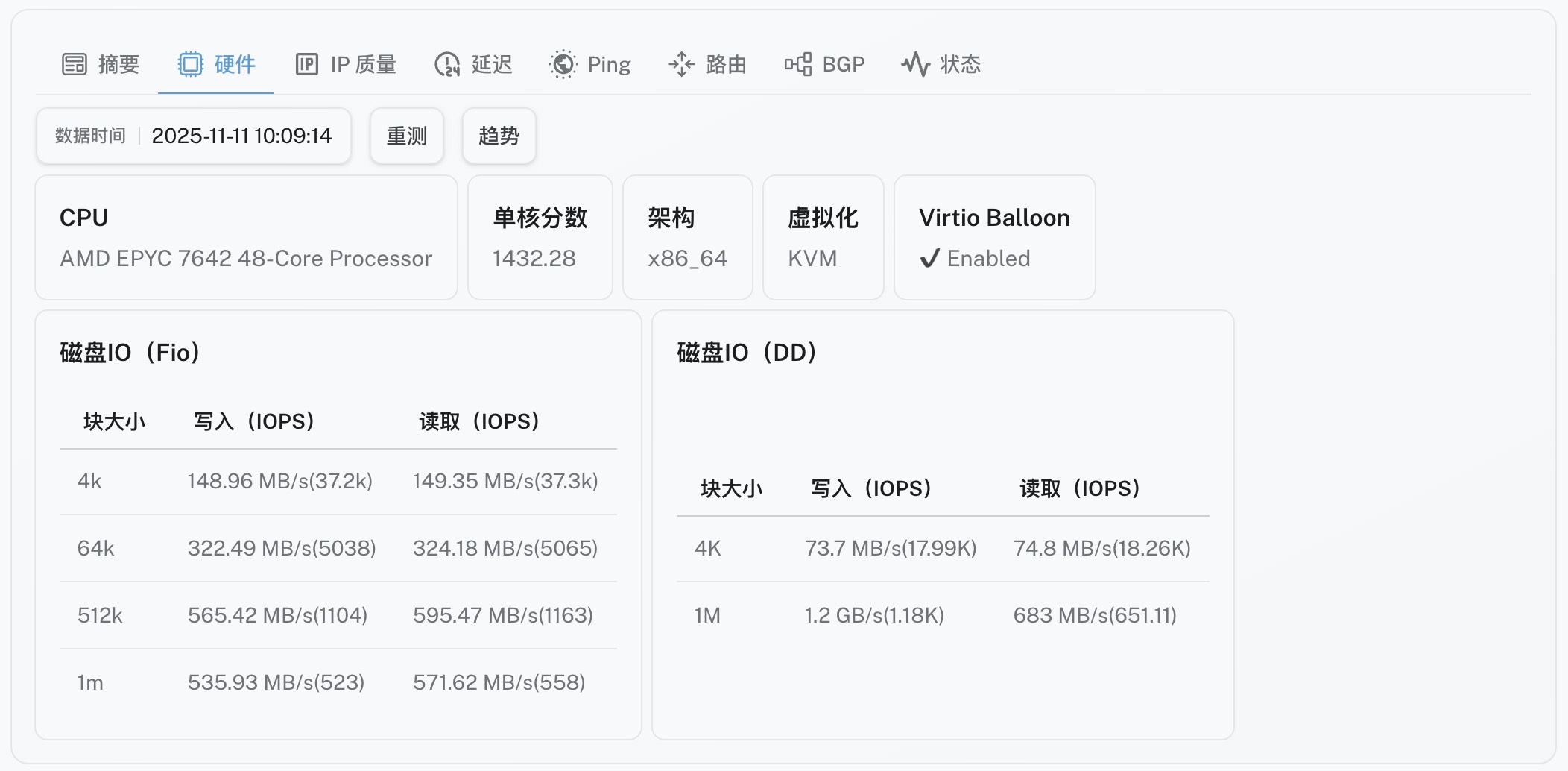Open the 趋势 trend button
Viewport: 1568px width, 771px height.
click(499, 136)
